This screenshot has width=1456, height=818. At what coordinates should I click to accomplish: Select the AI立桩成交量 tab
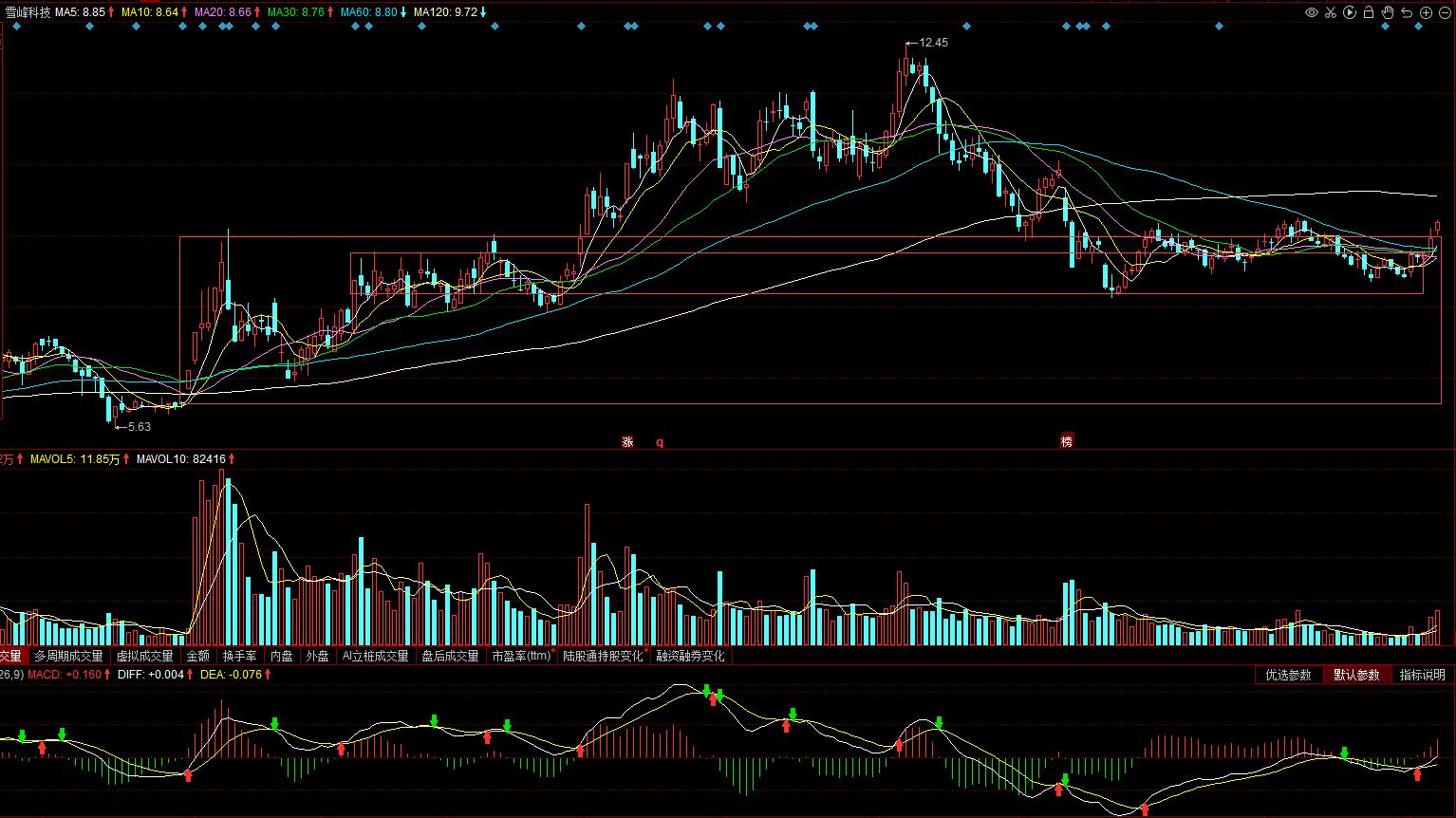click(x=375, y=656)
